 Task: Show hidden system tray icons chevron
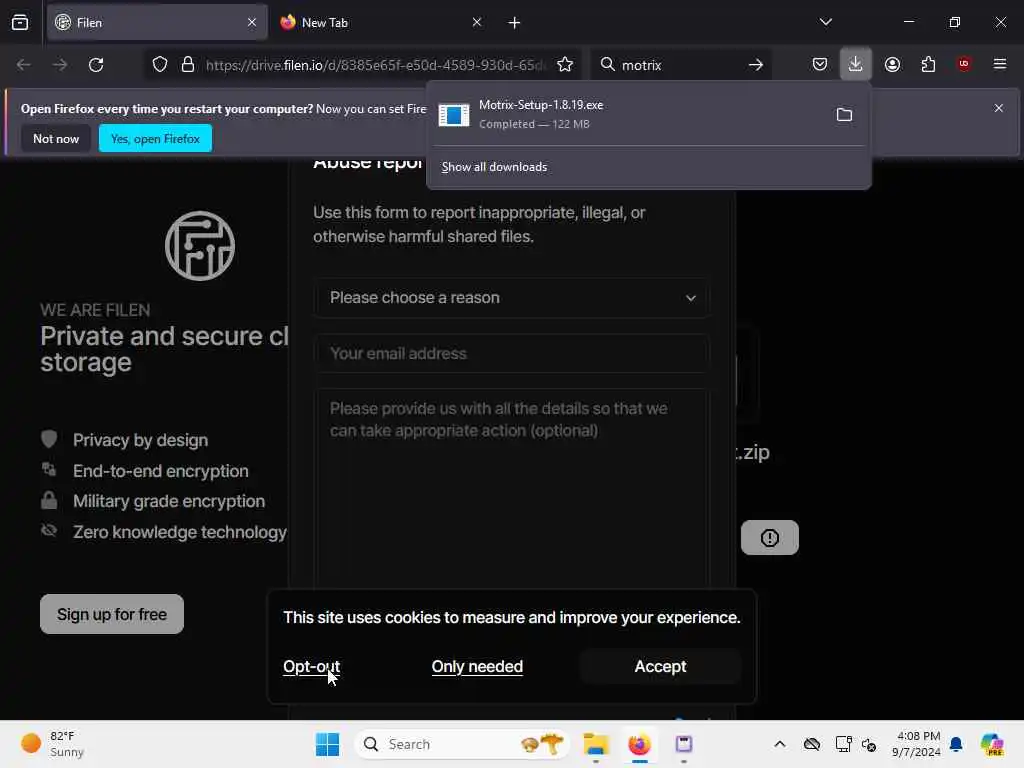780,744
